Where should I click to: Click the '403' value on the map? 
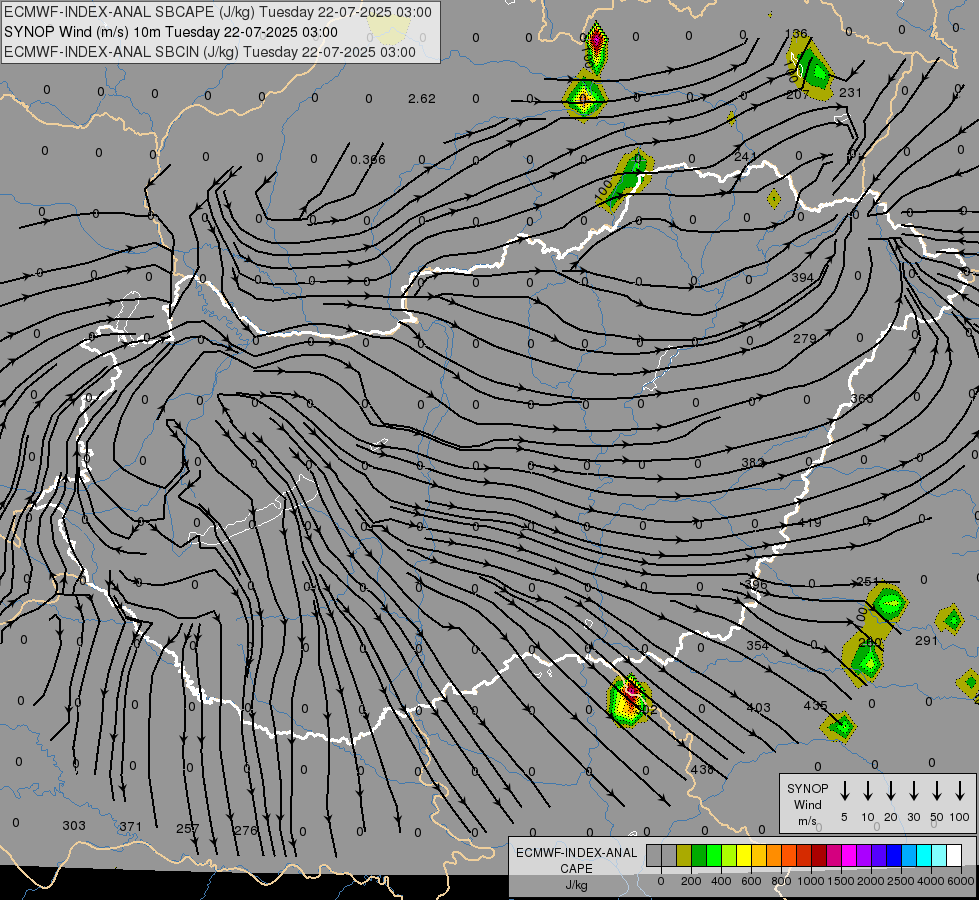point(759,708)
